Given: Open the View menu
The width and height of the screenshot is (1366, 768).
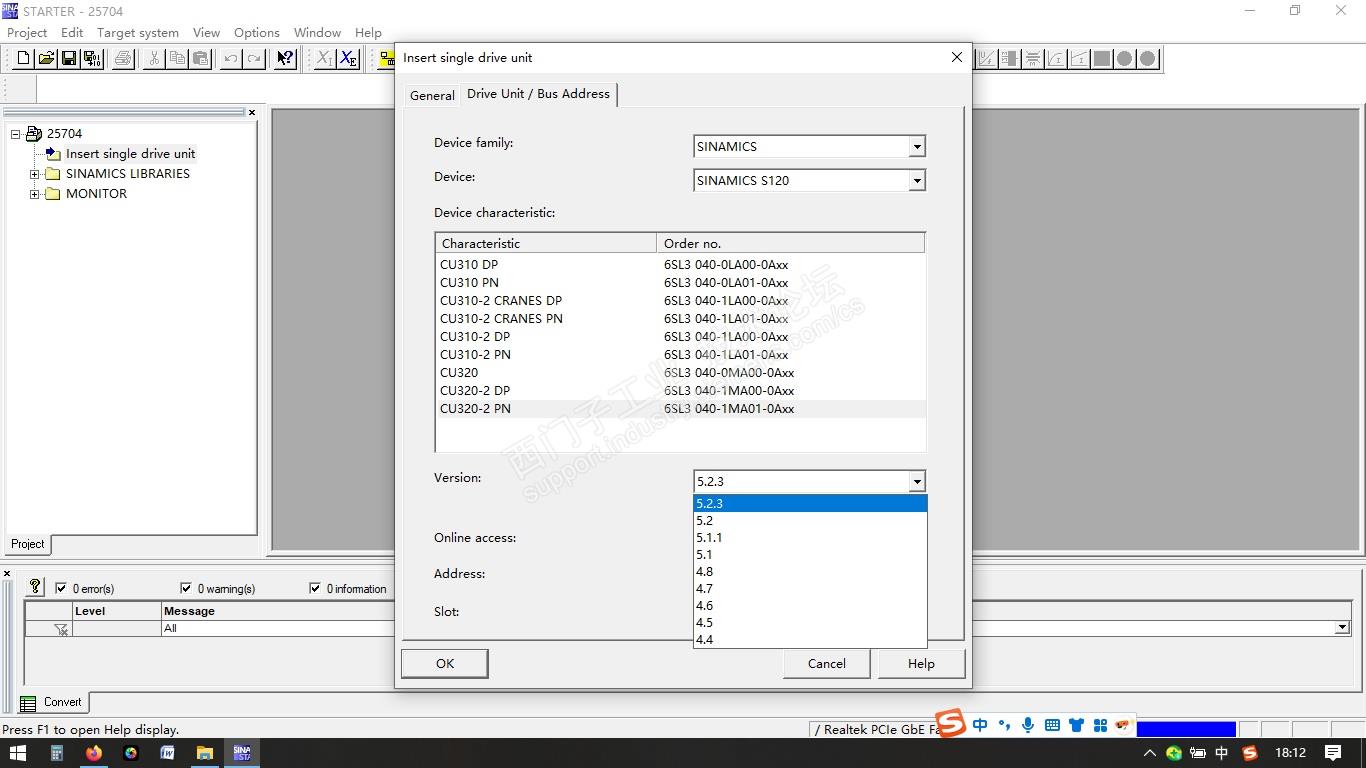Looking at the screenshot, I should [x=206, y=33].
